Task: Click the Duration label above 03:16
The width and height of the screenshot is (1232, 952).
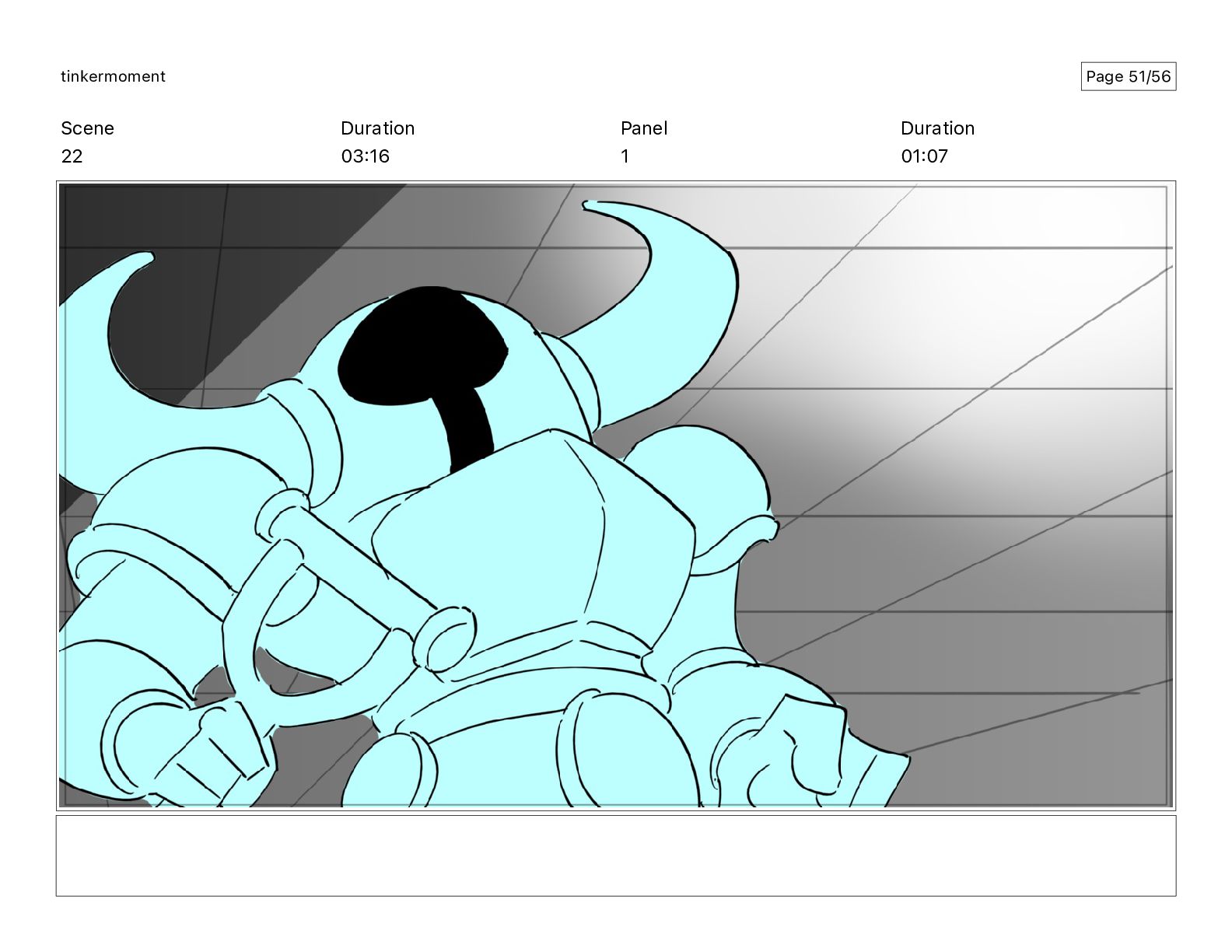Action: pos(377,128)
